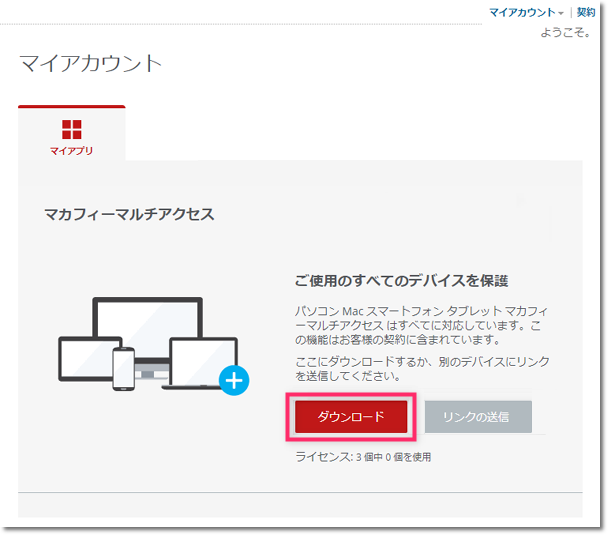Click the ご使用のすべてのデバイスを保護 heading
The height and width of the screenshot is (535, 608).
point(401,281)
